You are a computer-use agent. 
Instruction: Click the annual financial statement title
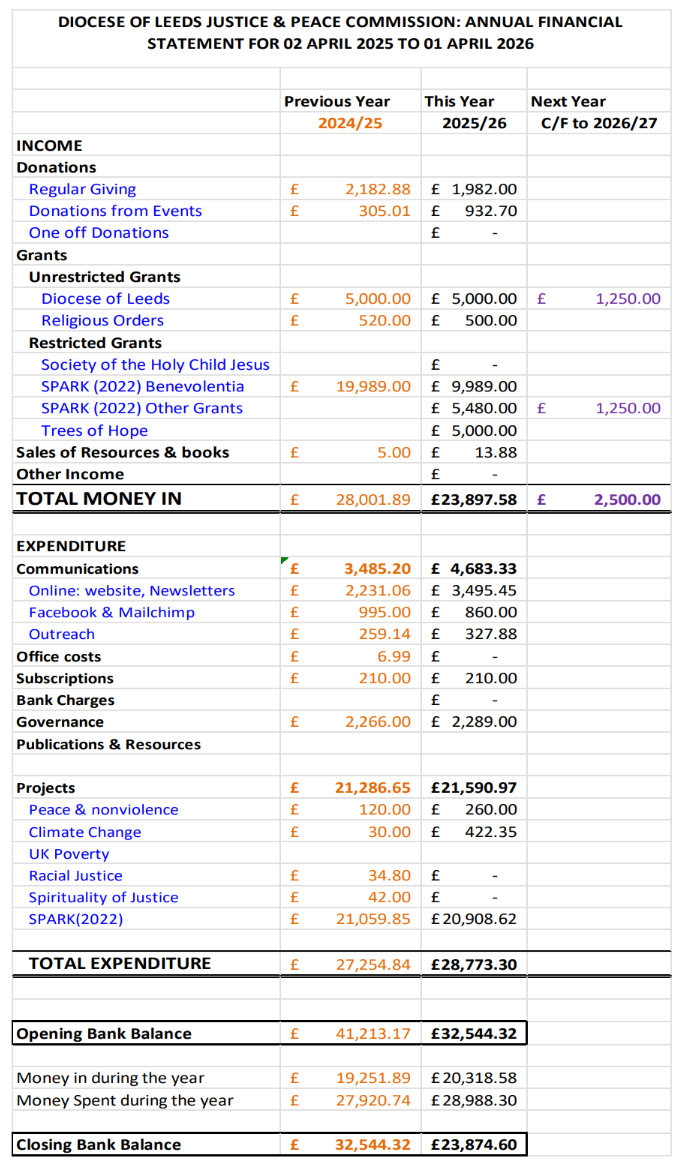click(341, 33)
